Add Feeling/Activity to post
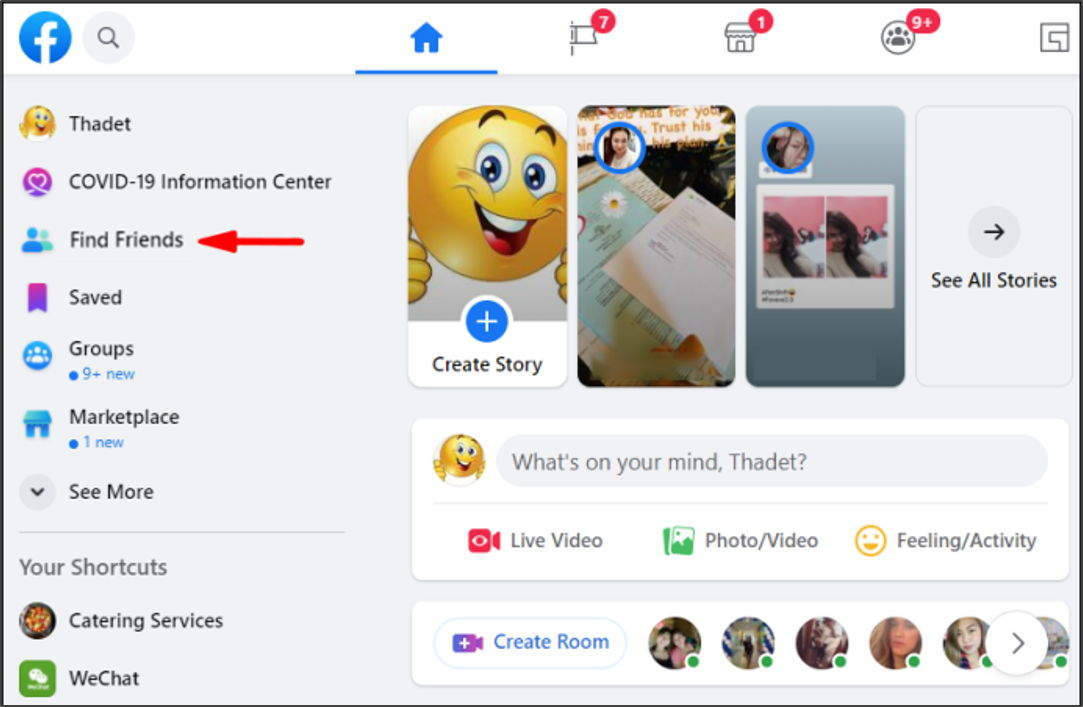 (946, 541)
